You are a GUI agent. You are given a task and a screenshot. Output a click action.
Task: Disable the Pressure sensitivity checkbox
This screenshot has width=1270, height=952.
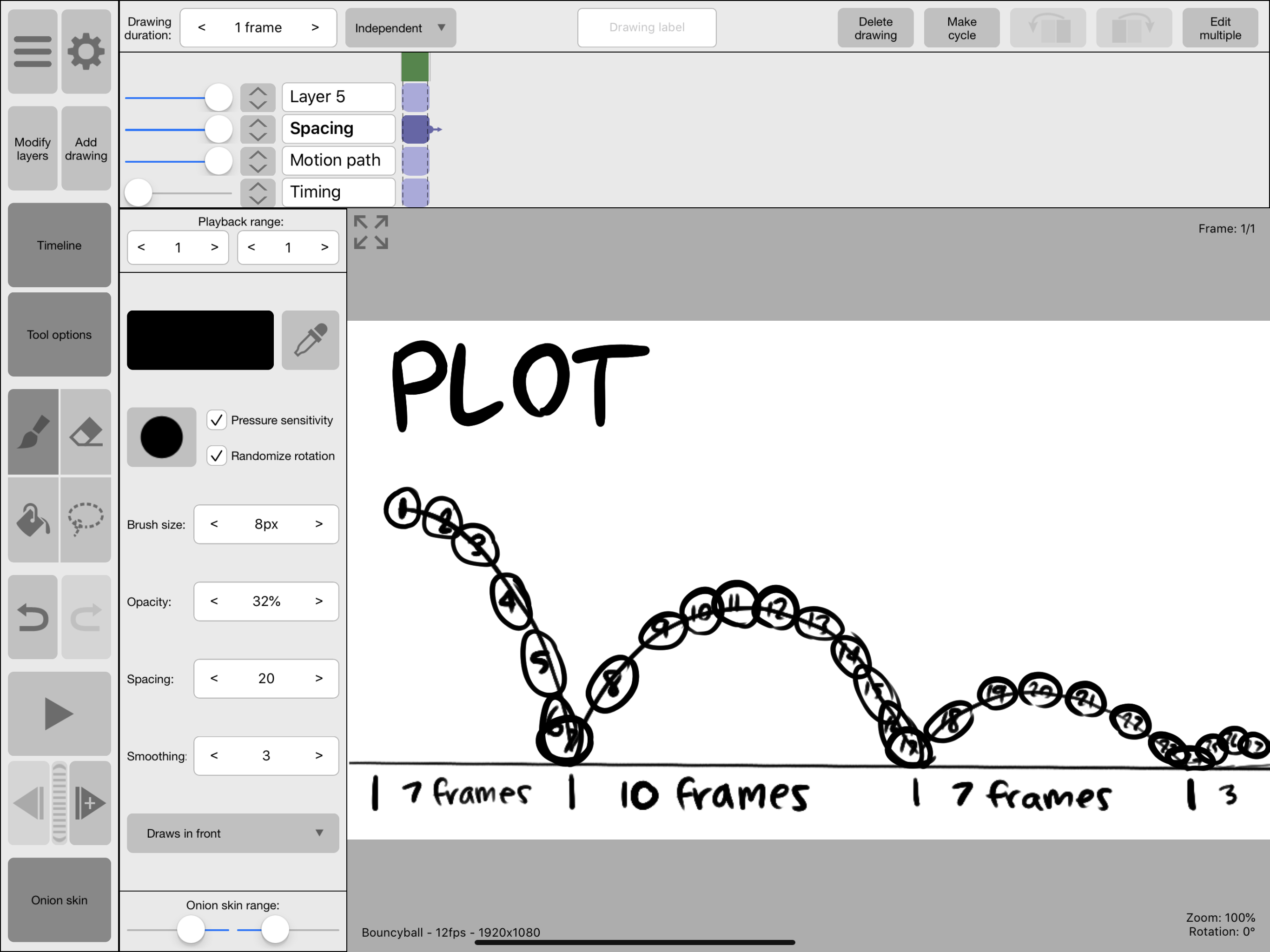[x=217, y=420]
